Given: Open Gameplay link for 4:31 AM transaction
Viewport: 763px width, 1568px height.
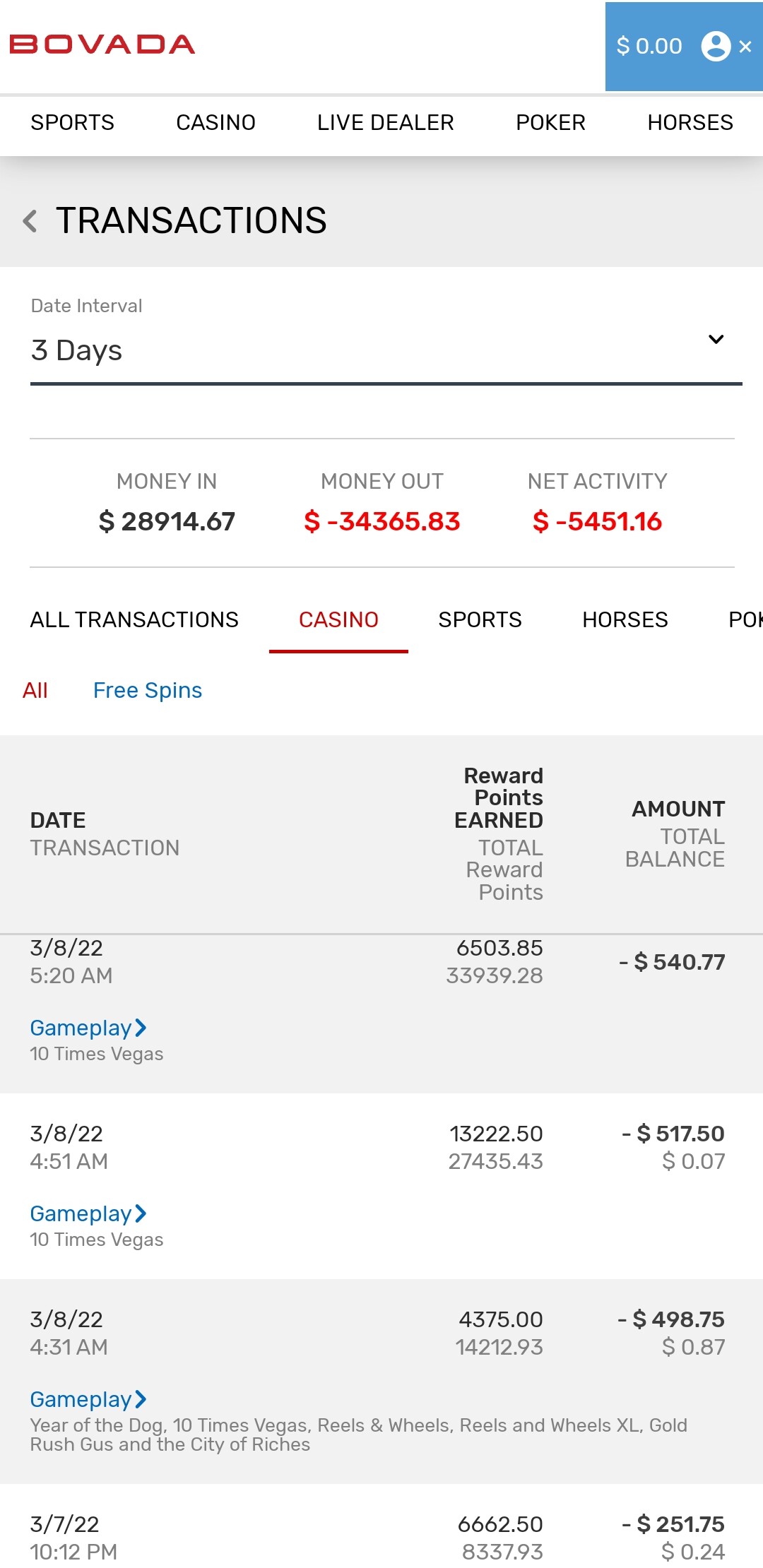Looking at the screenshot, I should coord(88,1399).
